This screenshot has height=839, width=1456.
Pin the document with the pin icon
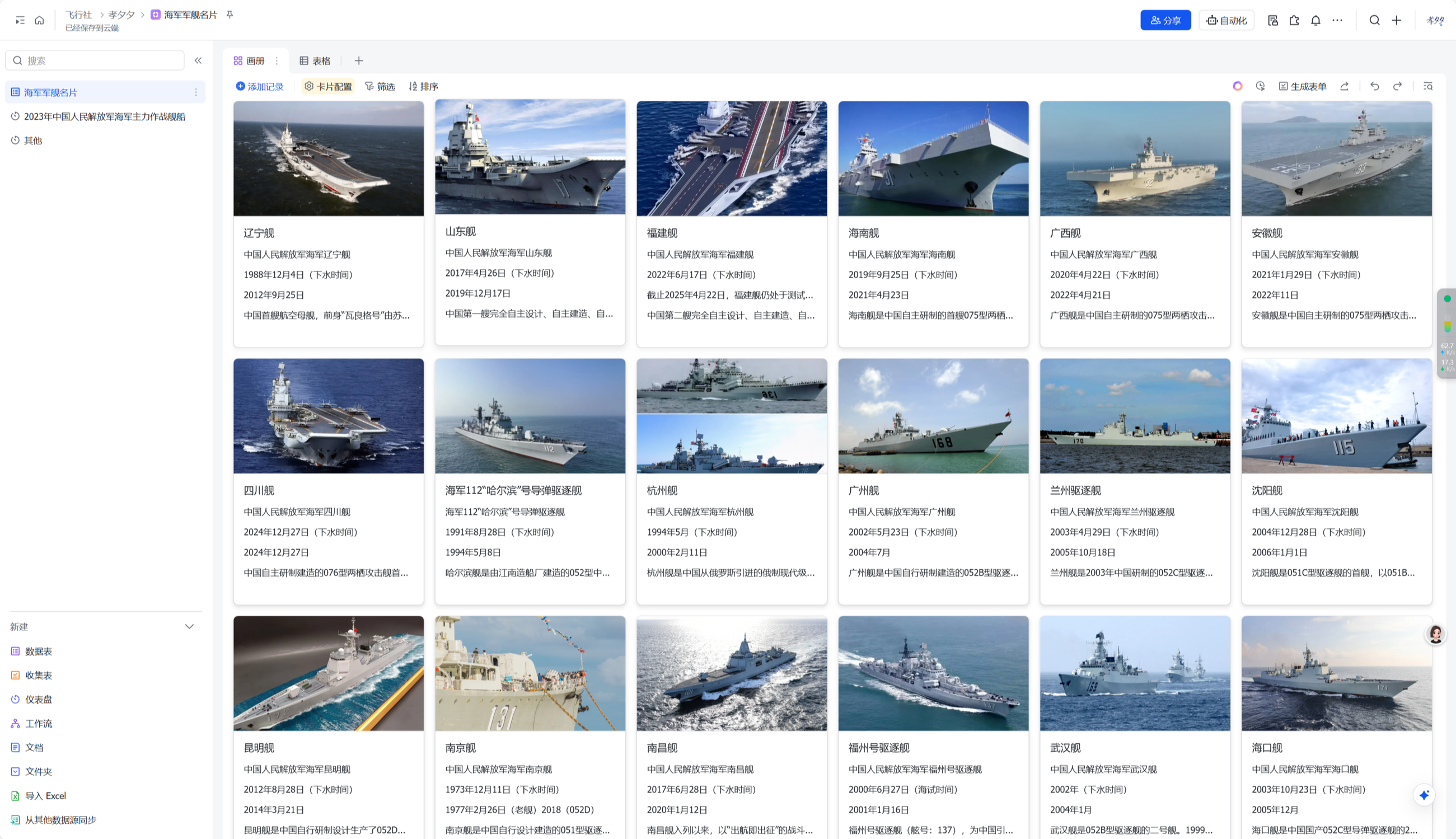230,15
